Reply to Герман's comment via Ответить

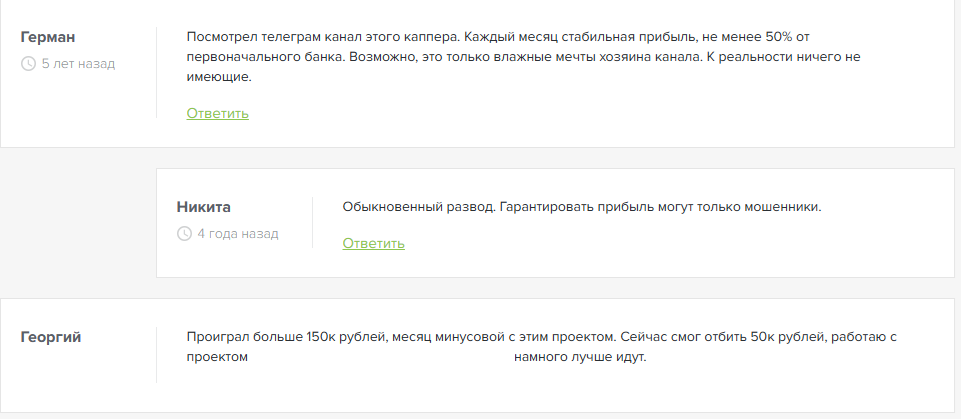click(218, 113)
